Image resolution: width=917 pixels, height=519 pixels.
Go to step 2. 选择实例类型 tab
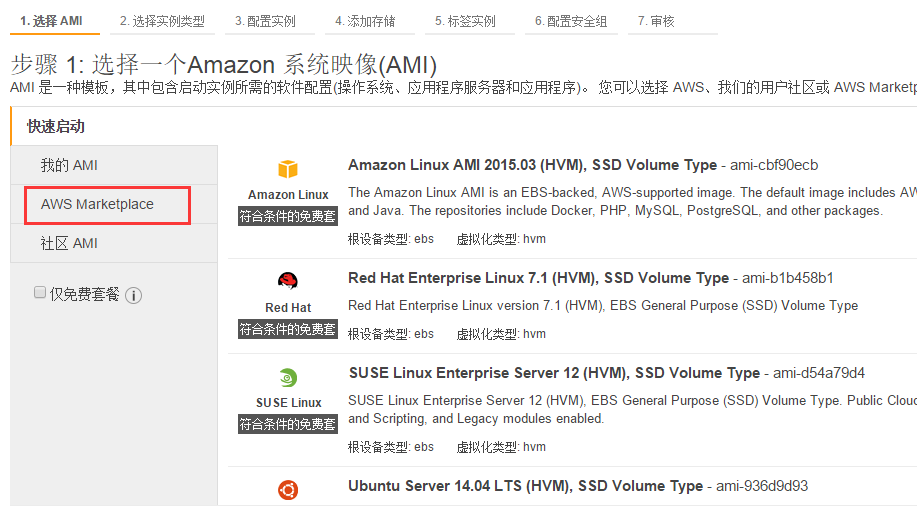click(x=162, y=22)
